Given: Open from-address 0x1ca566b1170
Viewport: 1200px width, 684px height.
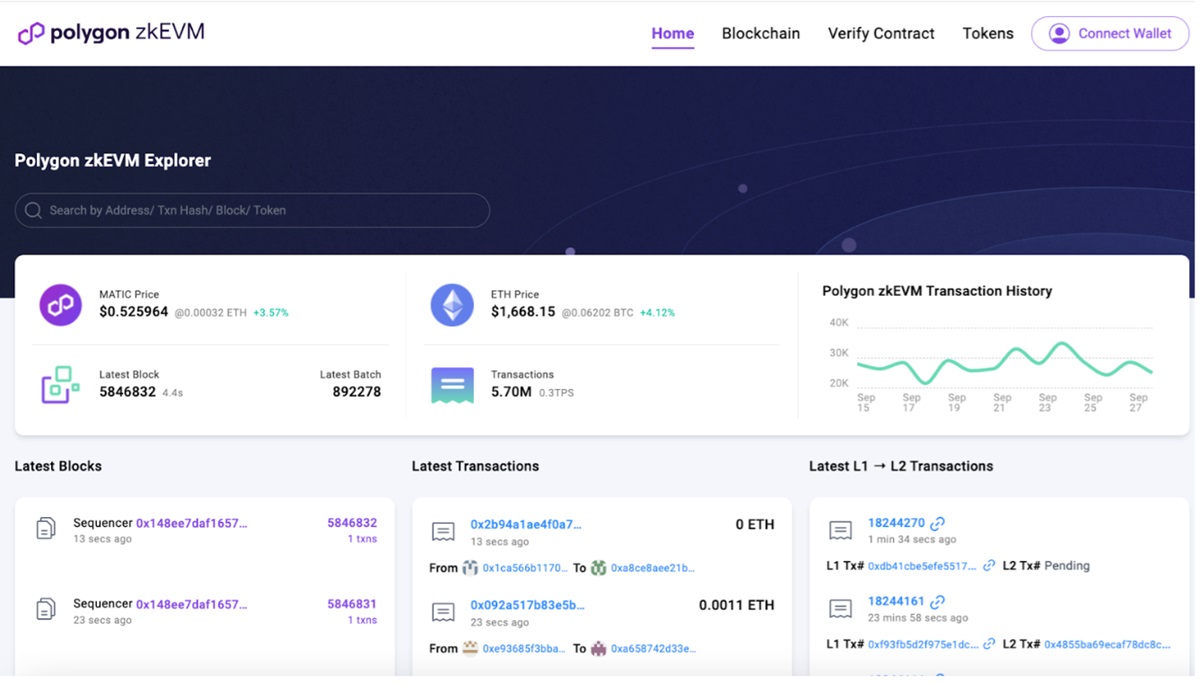Looking at the screenshot, I should [525, 568].
